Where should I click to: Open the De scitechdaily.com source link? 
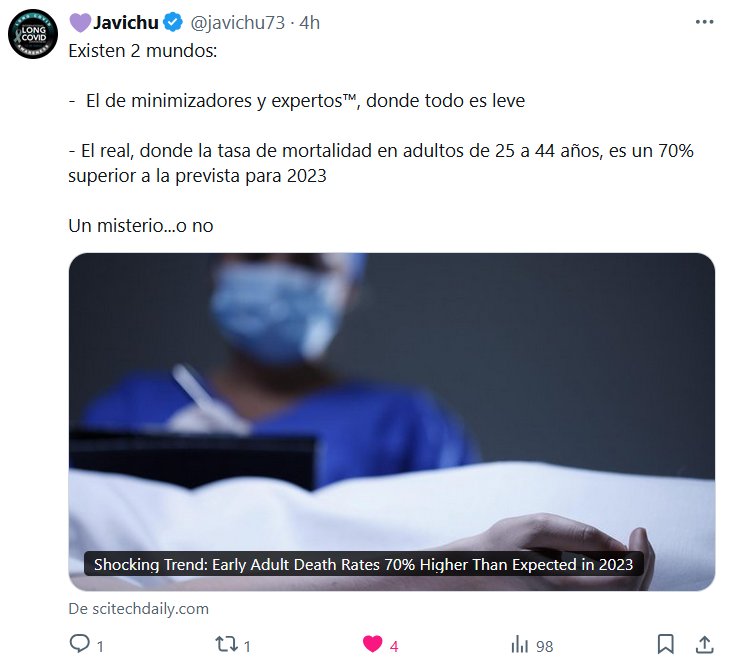(x=139, y=609)
